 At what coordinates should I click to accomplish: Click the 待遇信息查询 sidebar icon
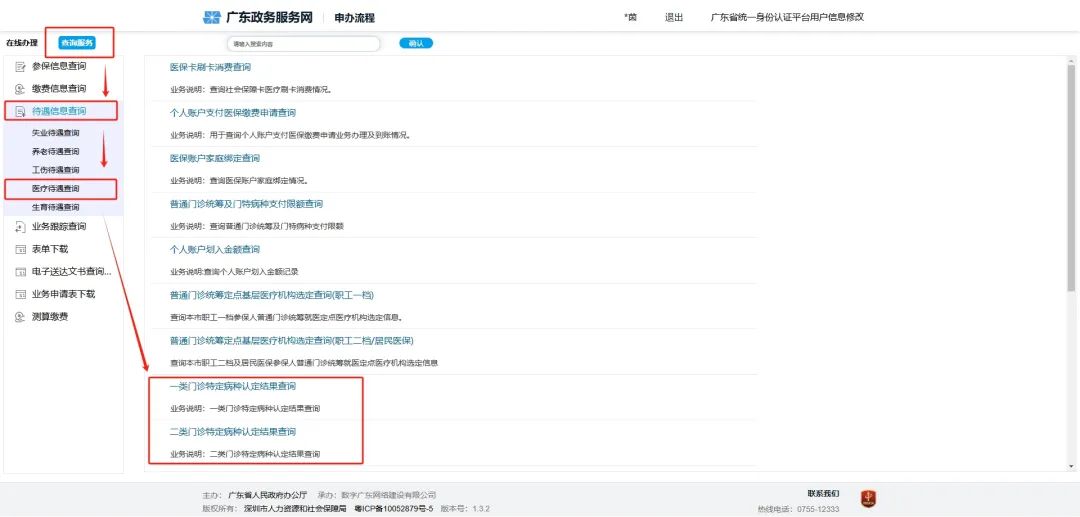coord(20,111)
